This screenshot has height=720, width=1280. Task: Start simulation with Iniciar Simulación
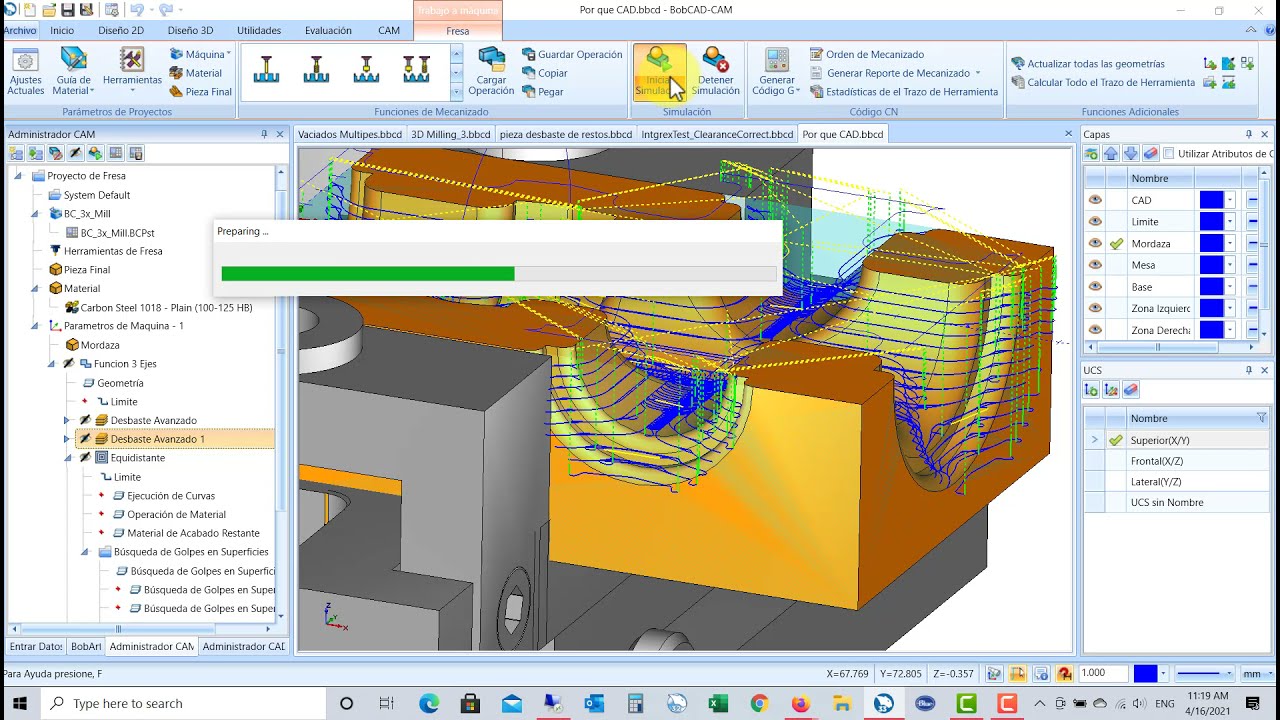coord(660,71)
